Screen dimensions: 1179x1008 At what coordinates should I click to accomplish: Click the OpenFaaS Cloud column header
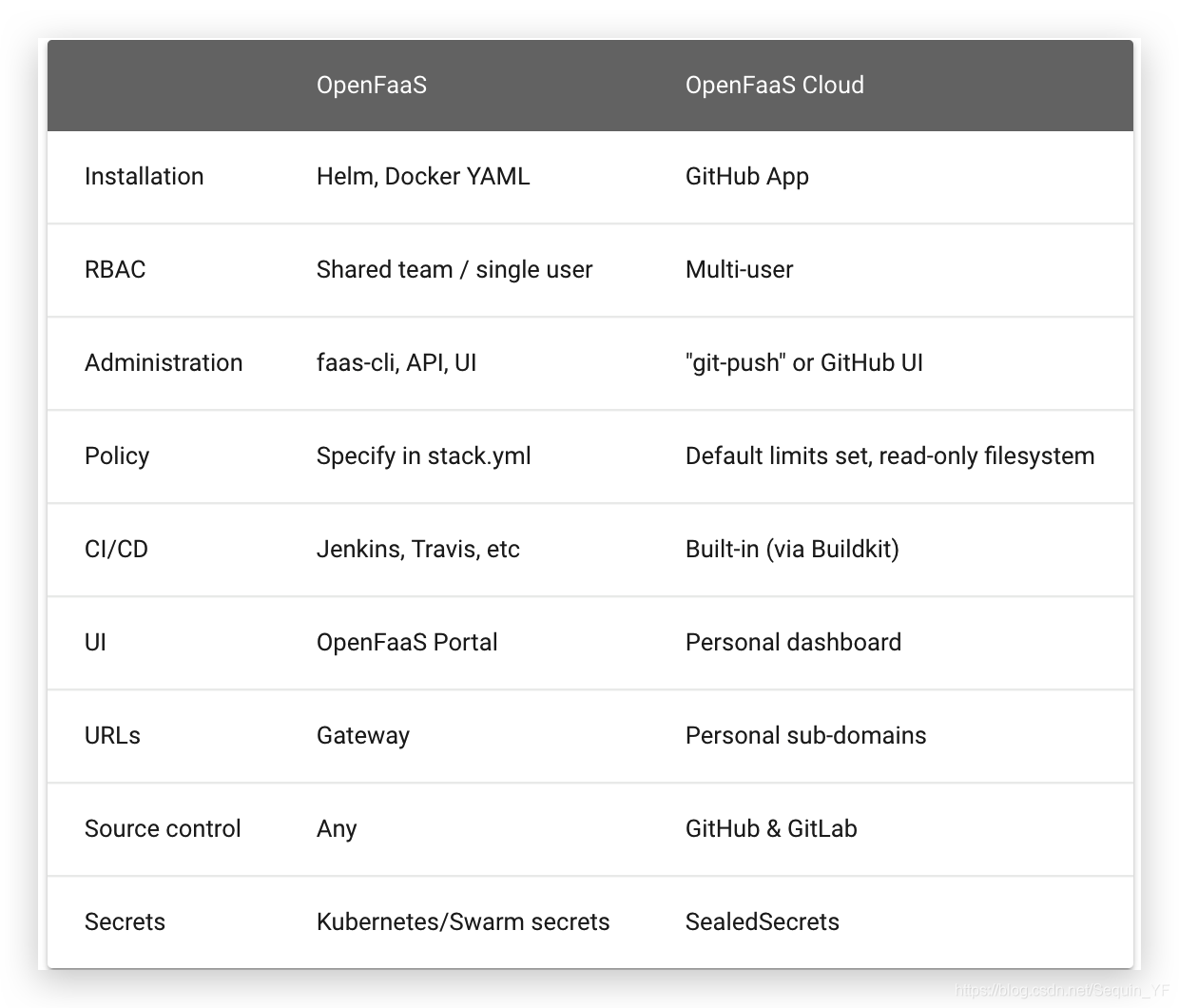[x=774, y=85]
